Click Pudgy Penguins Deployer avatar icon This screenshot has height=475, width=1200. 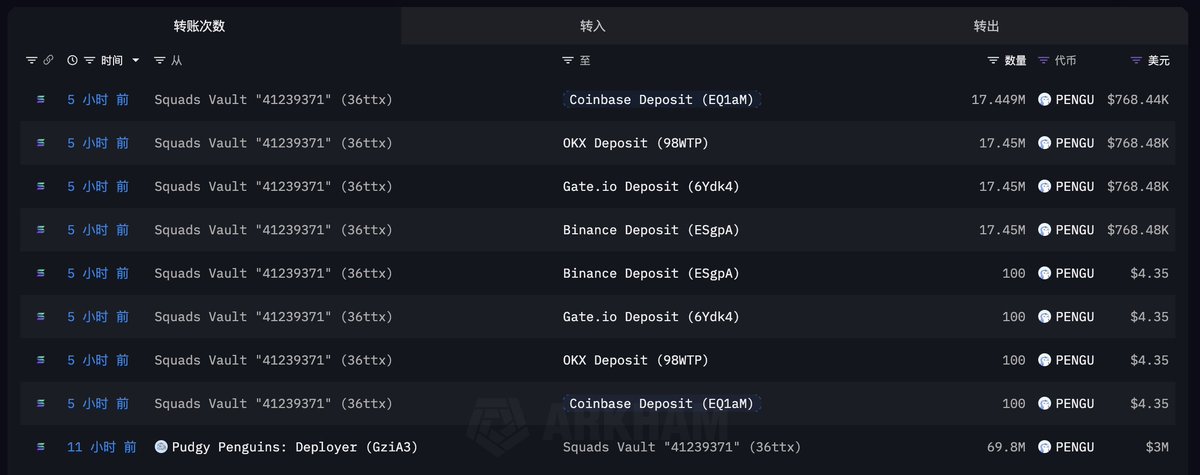pos(161,447)
